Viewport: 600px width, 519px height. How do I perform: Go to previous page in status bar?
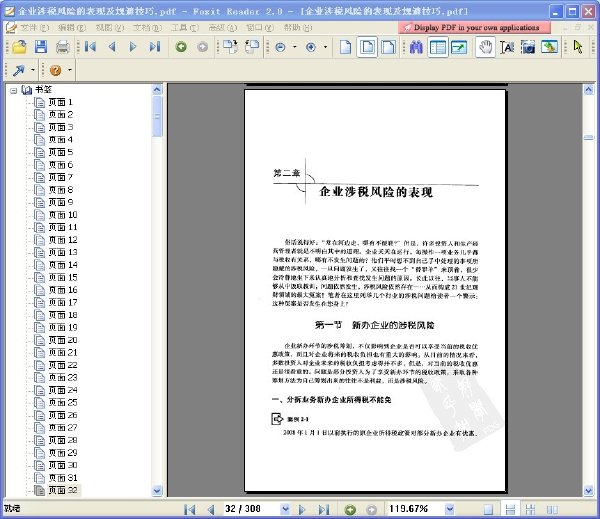click(x=211, y=509)
